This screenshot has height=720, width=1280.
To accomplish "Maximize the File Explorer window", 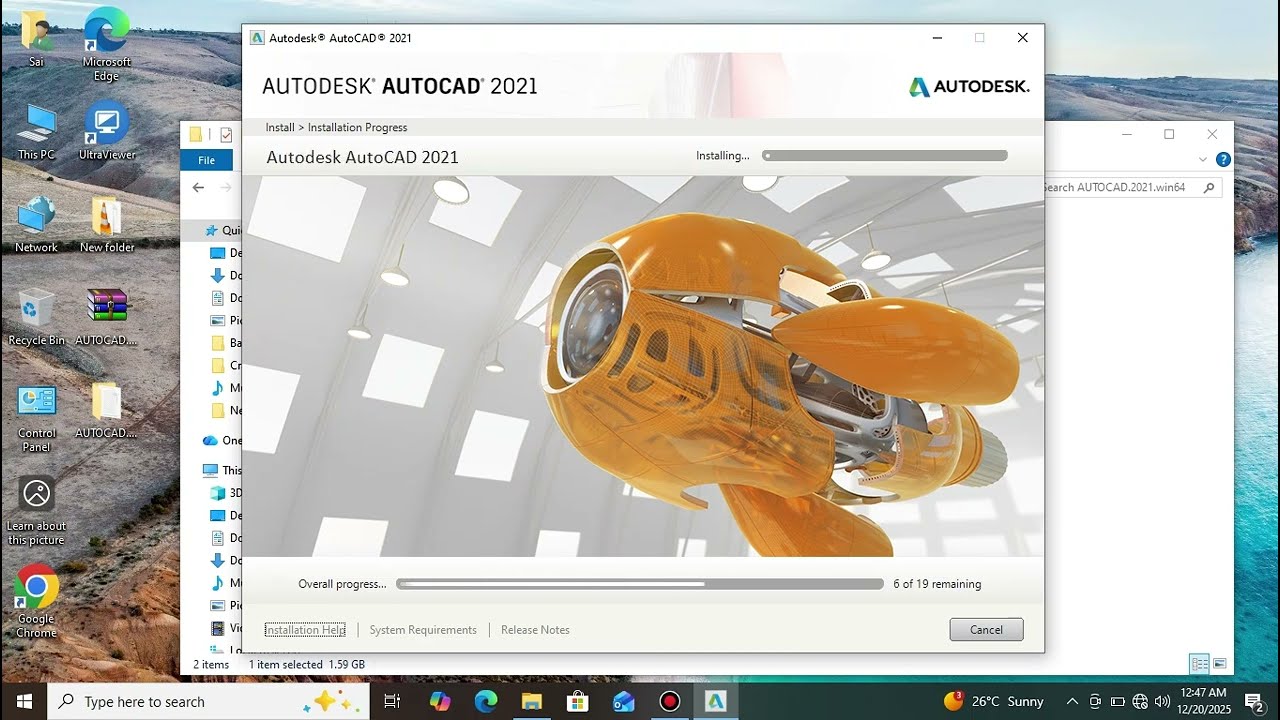I will tap(1169, 134).
